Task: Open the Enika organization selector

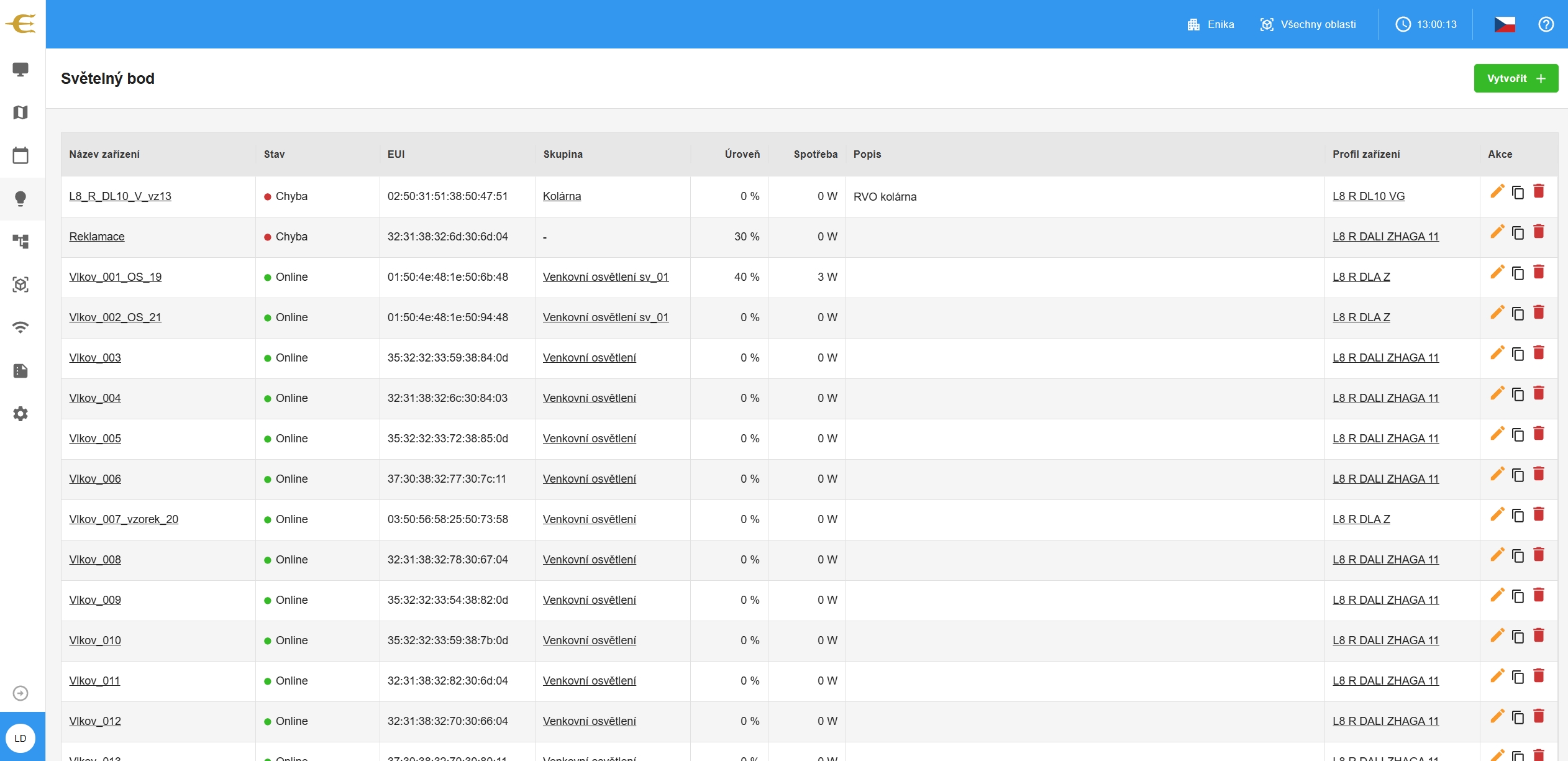Action: (x=1210, y=24)
